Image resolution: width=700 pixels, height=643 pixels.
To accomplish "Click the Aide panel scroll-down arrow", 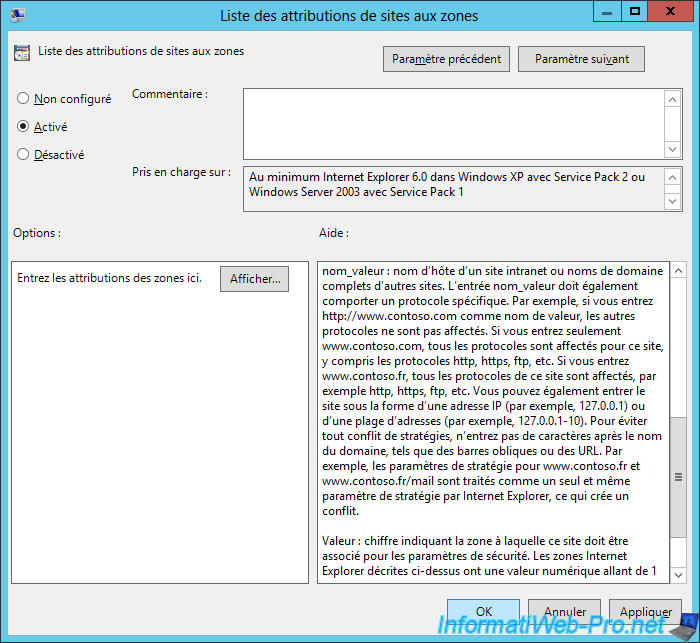I will 677,573.
